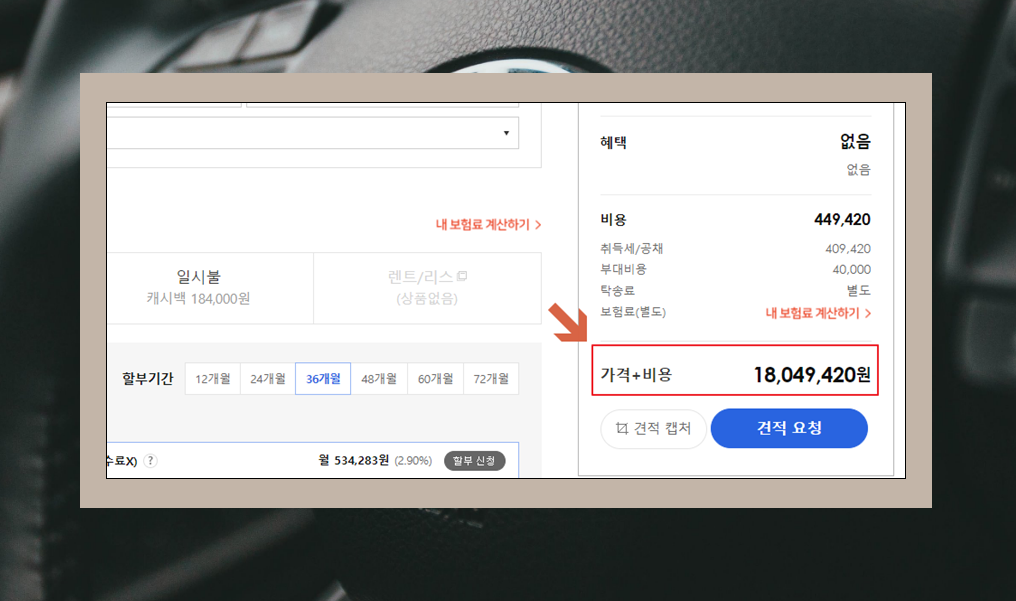
Task: Click the chevron after the 보험료(별도) row's link
Action: [x=868, y=313]
